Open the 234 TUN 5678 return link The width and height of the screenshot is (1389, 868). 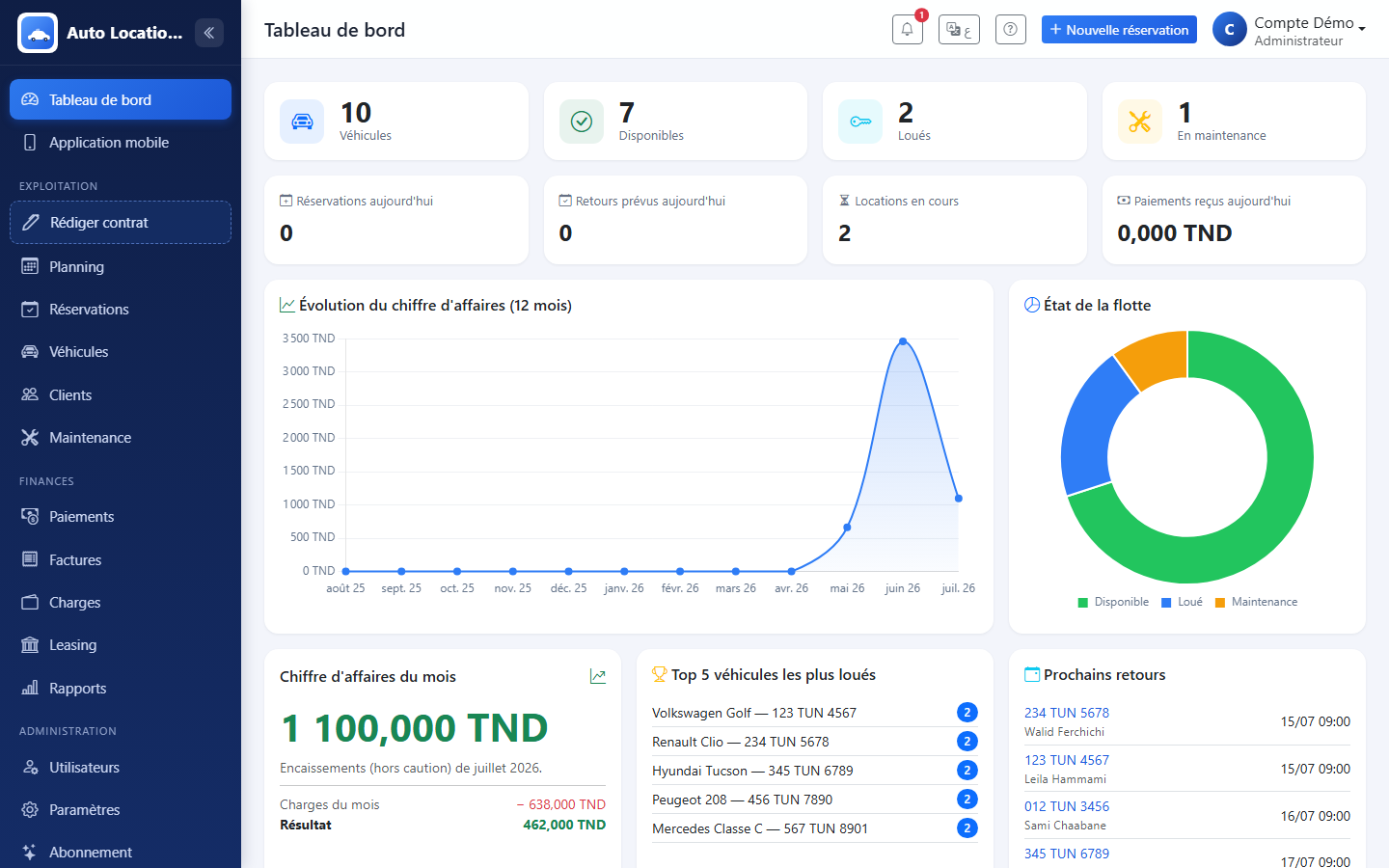pyautogui.click(x=1067, y=713)
